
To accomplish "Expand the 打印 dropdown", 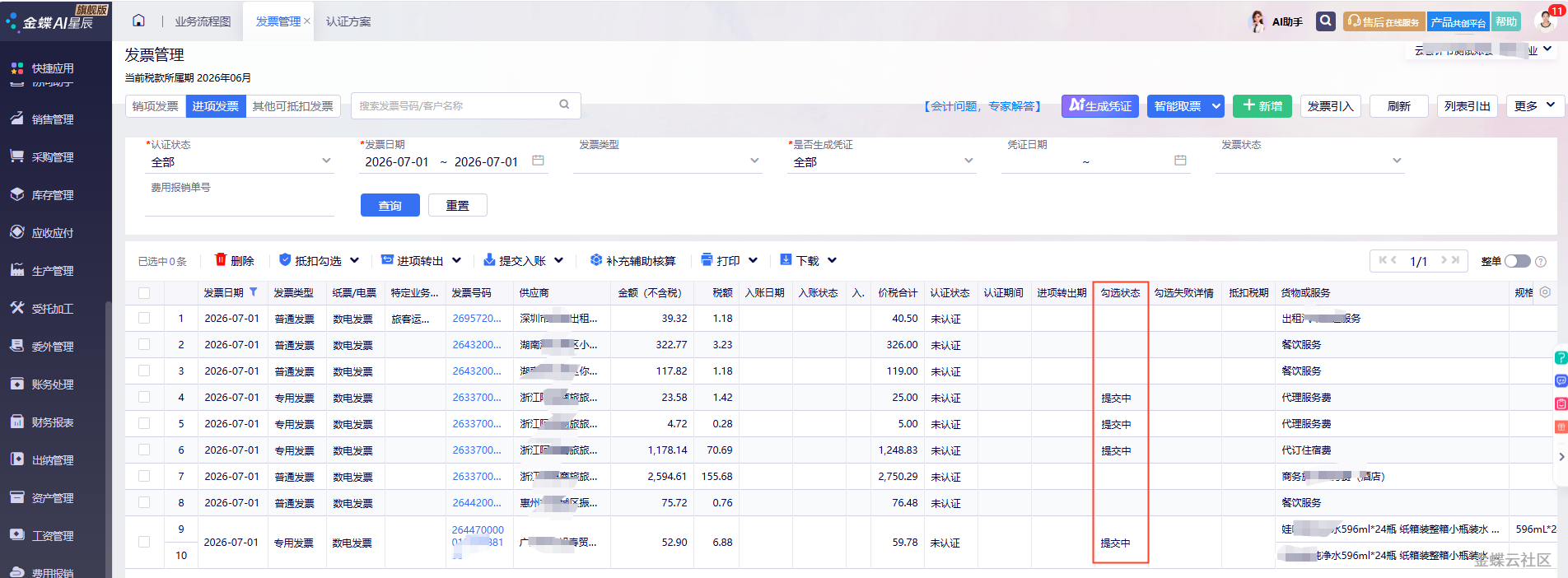I will tap(753, 260).
